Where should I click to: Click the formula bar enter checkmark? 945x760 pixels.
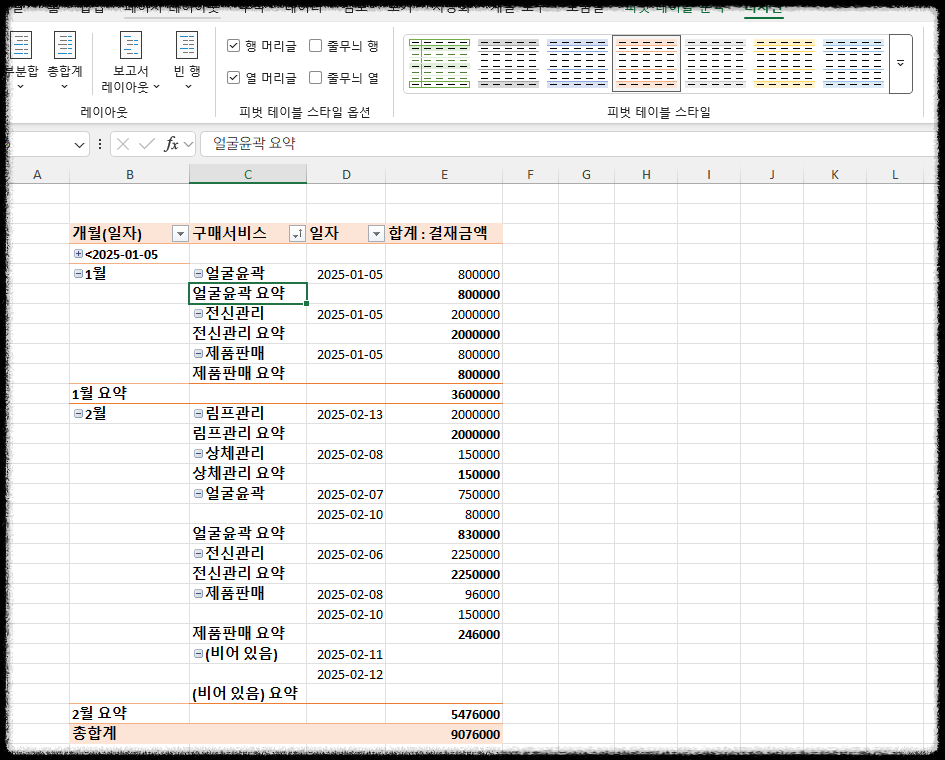coord(146,144)
